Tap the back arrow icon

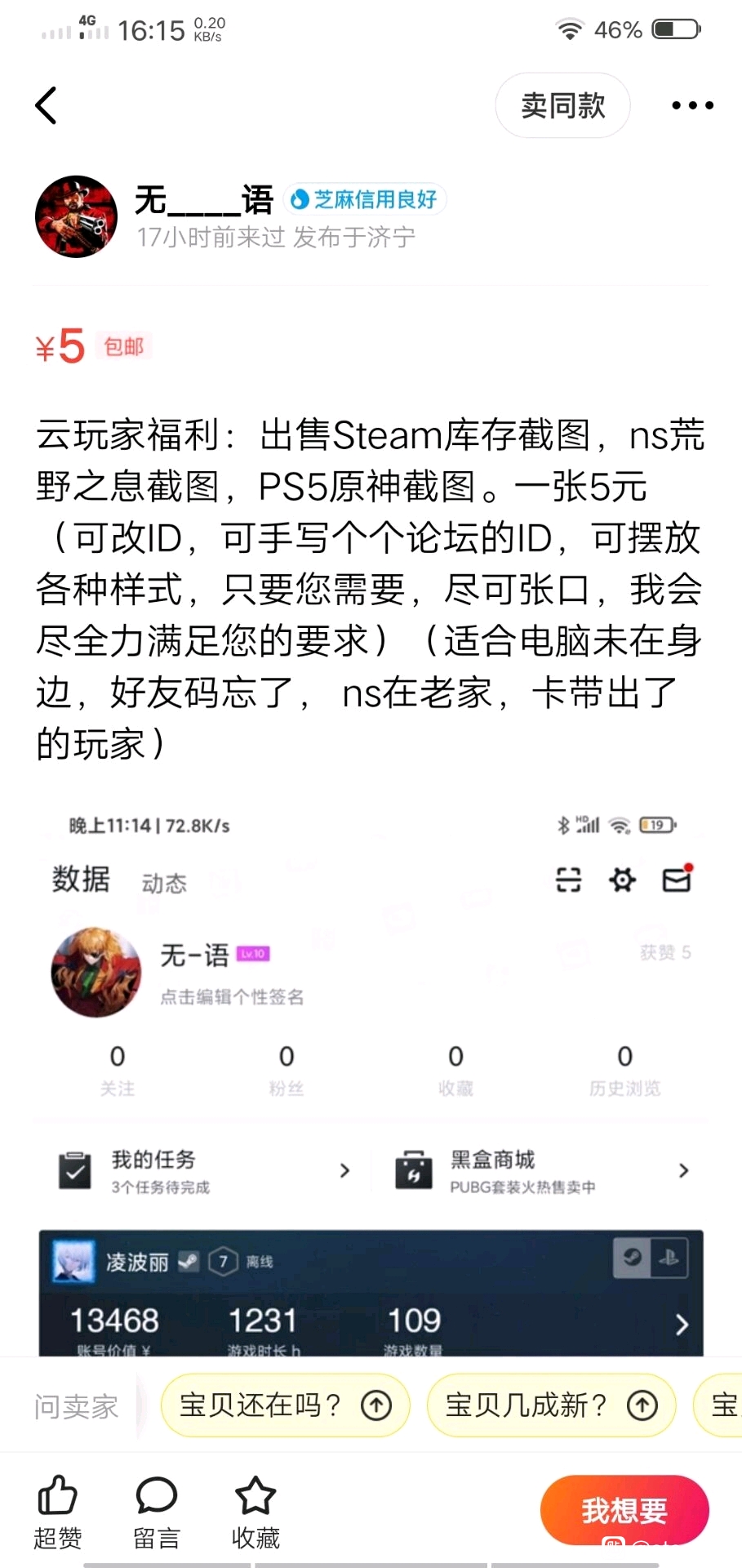[x=47, y=105]
